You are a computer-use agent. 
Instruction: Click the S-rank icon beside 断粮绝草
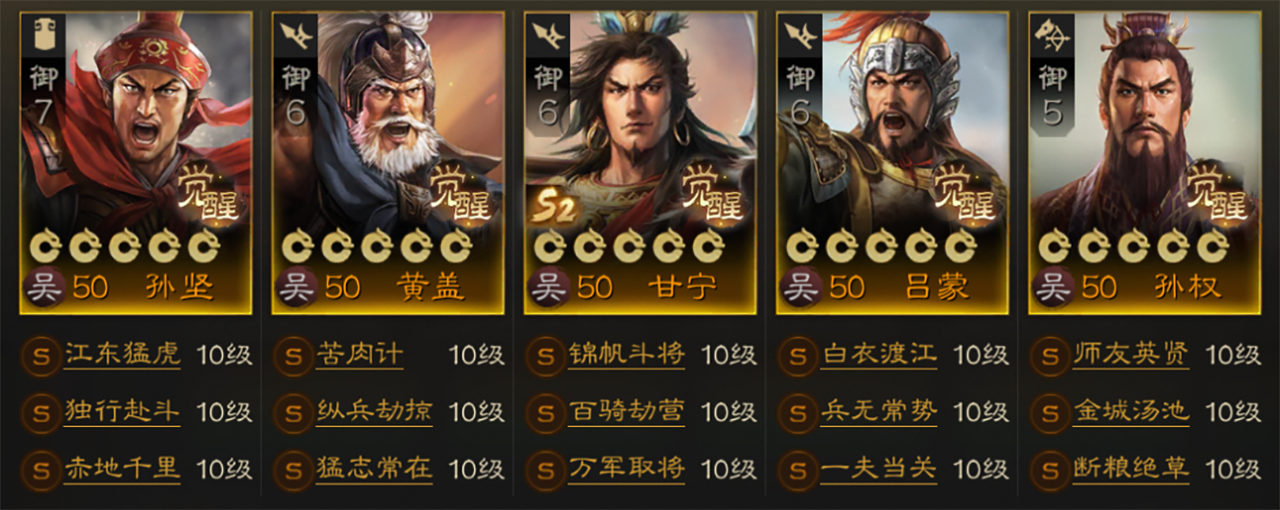coord(1049,468)
